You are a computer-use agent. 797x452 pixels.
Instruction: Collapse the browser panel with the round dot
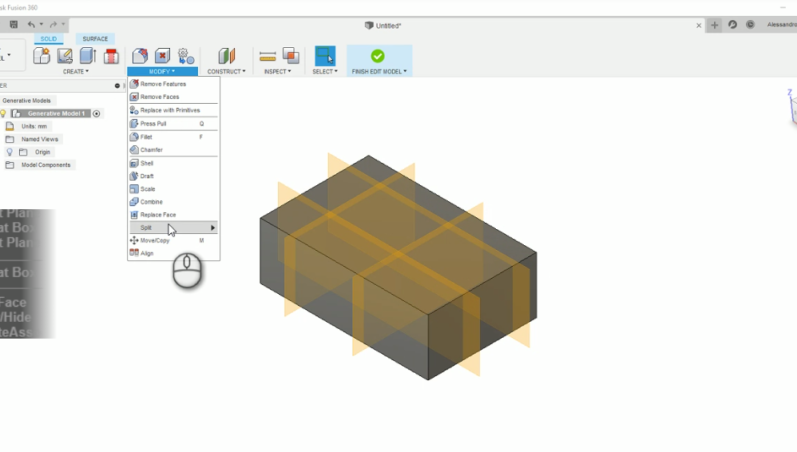point(117,86)
